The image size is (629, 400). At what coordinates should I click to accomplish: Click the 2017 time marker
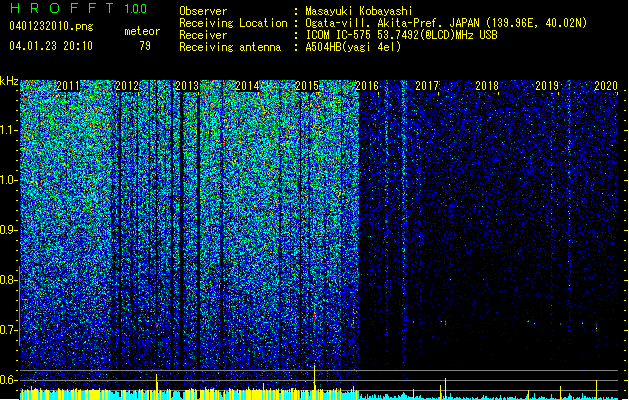point(427,86)
